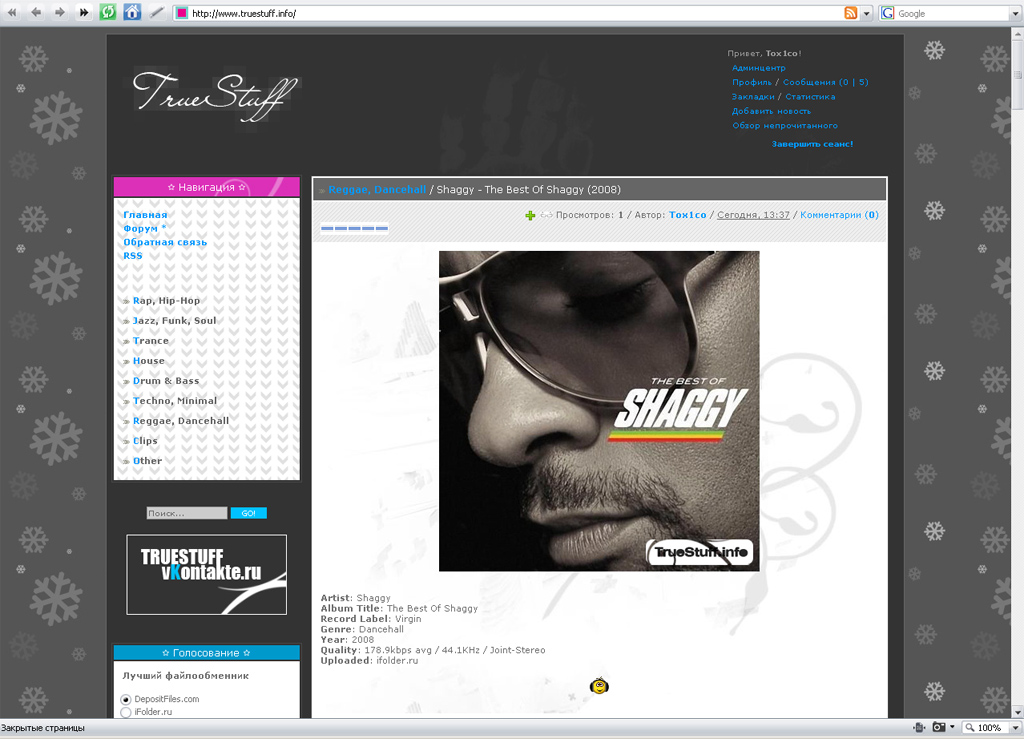Open the address bar history dropdown
The width and height of the screenshot is (1024, 739).
tap(867, 13)
